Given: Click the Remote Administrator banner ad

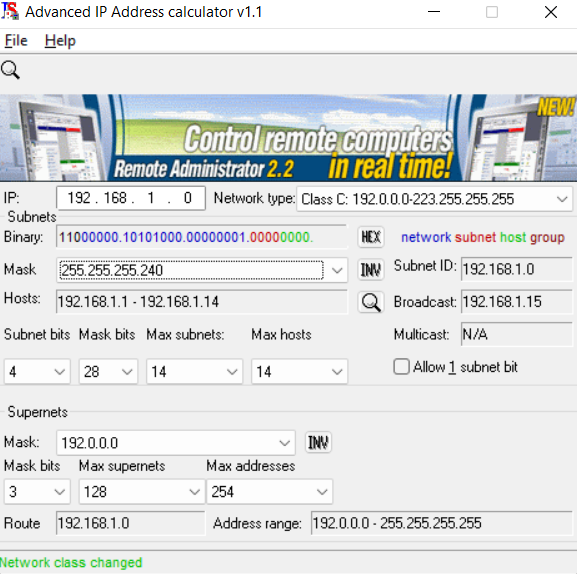Looking at the screenshot, I should [x=288, y=138].
